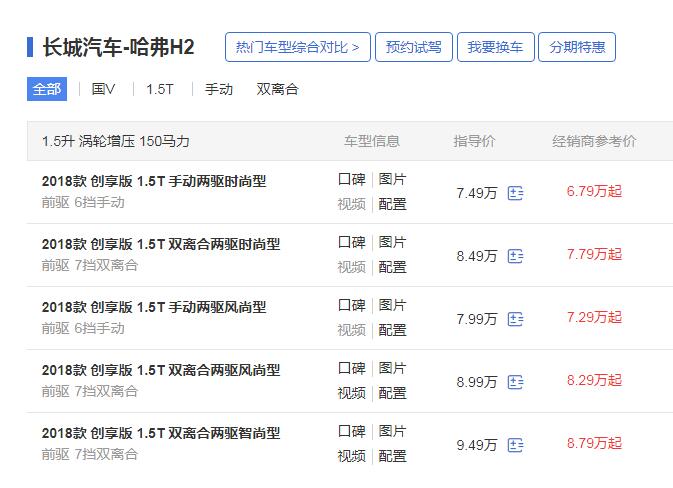Open 图片 for 双离合两驱时尚型 row
Image resolution: width=673 pixels, height=488 pixels.
[x=392, y=242]
